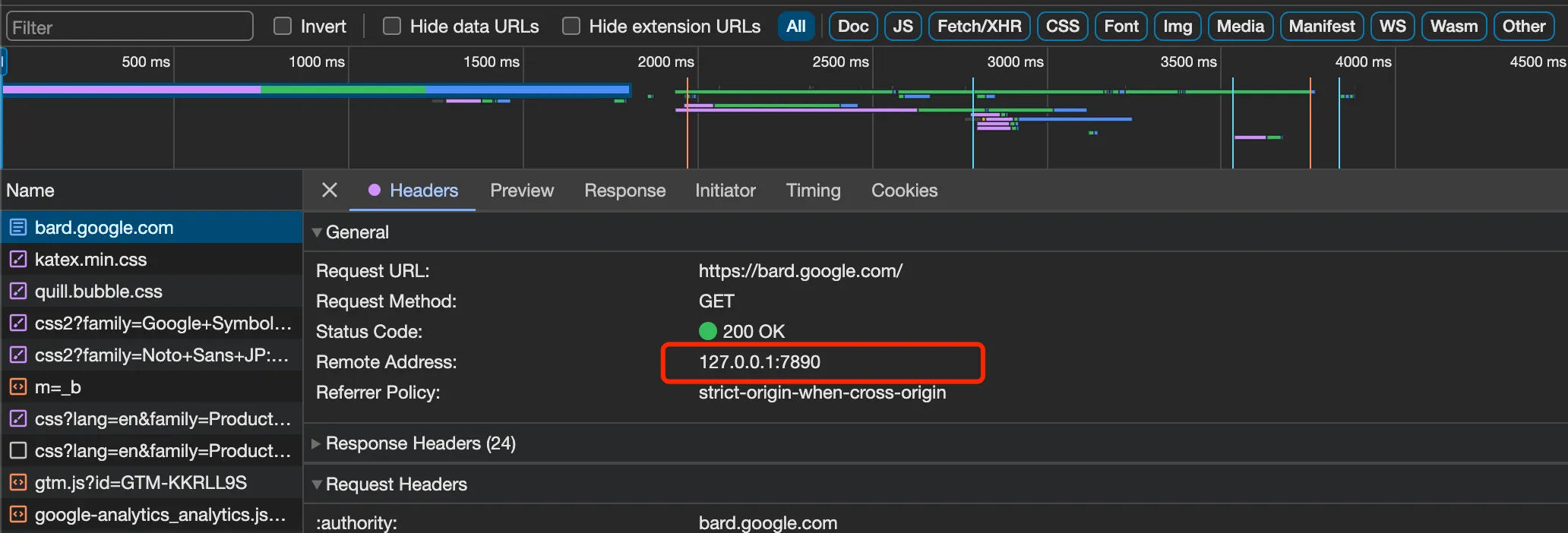This screenshot has height=533, width=1568.
Task: Click the stylesheet icon next to quill.bubble.css
Action: click(x=18, y=292)
